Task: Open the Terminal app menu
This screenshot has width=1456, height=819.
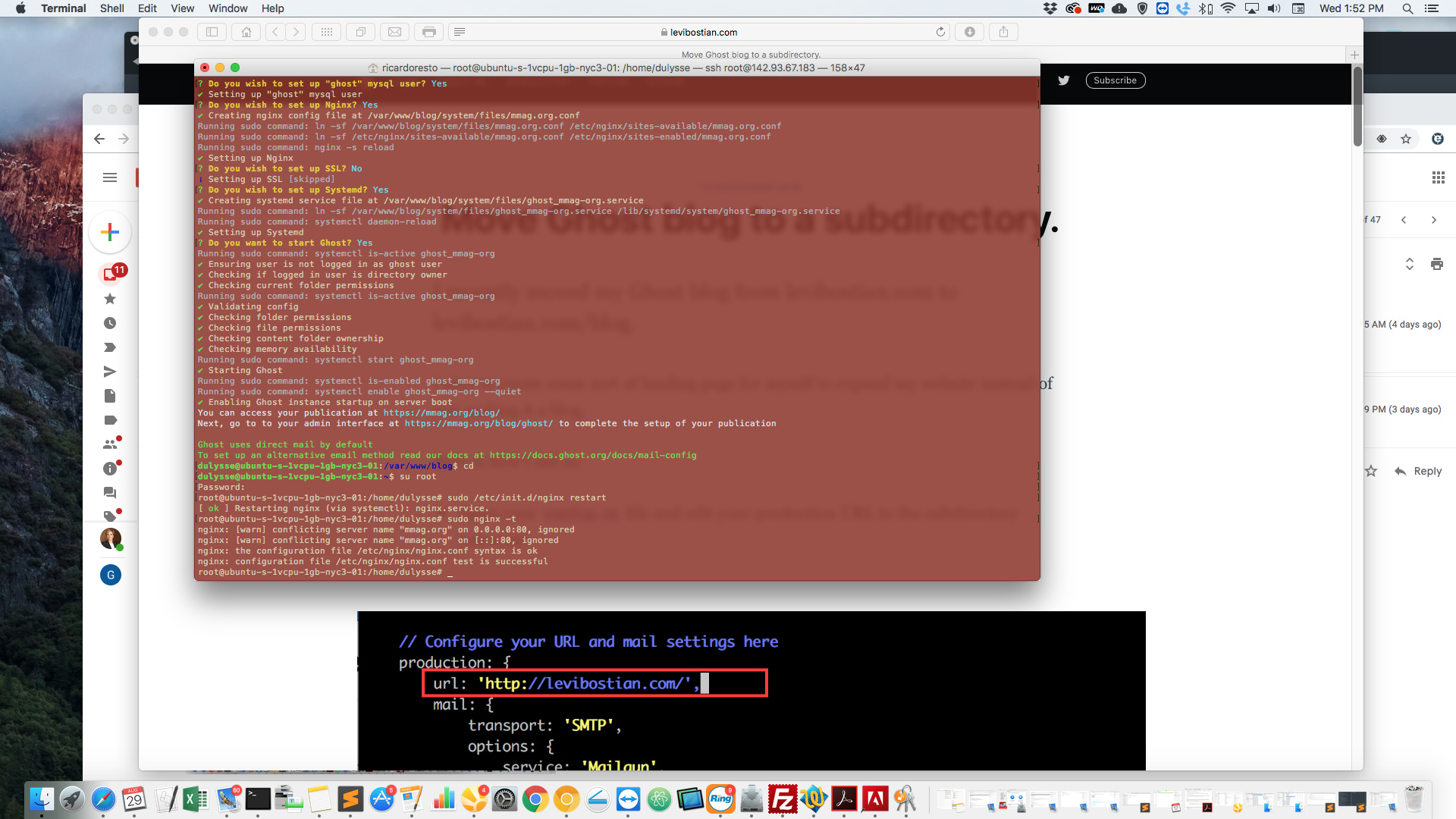Action: pos(63,8)
